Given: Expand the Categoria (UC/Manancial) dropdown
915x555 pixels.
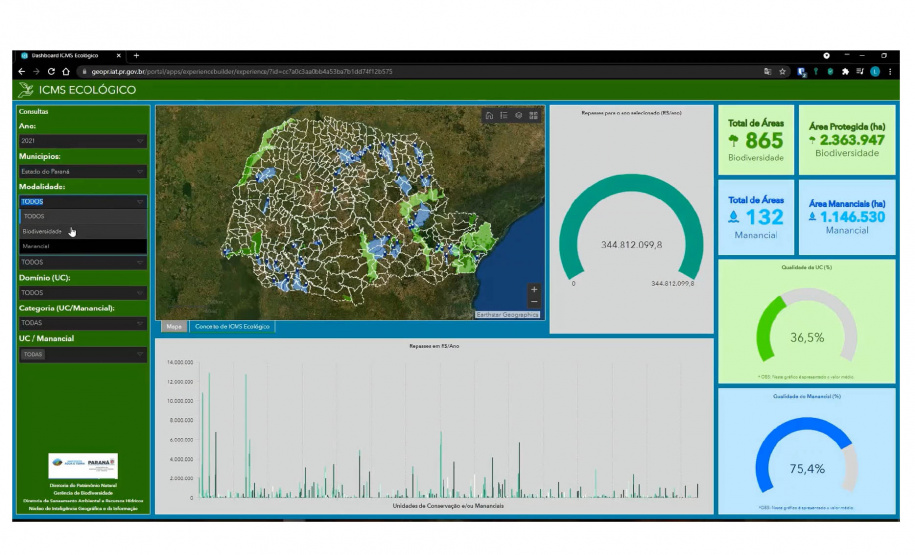Looking at the screenshot, I should pyautogui.click(x=83, y=324).
